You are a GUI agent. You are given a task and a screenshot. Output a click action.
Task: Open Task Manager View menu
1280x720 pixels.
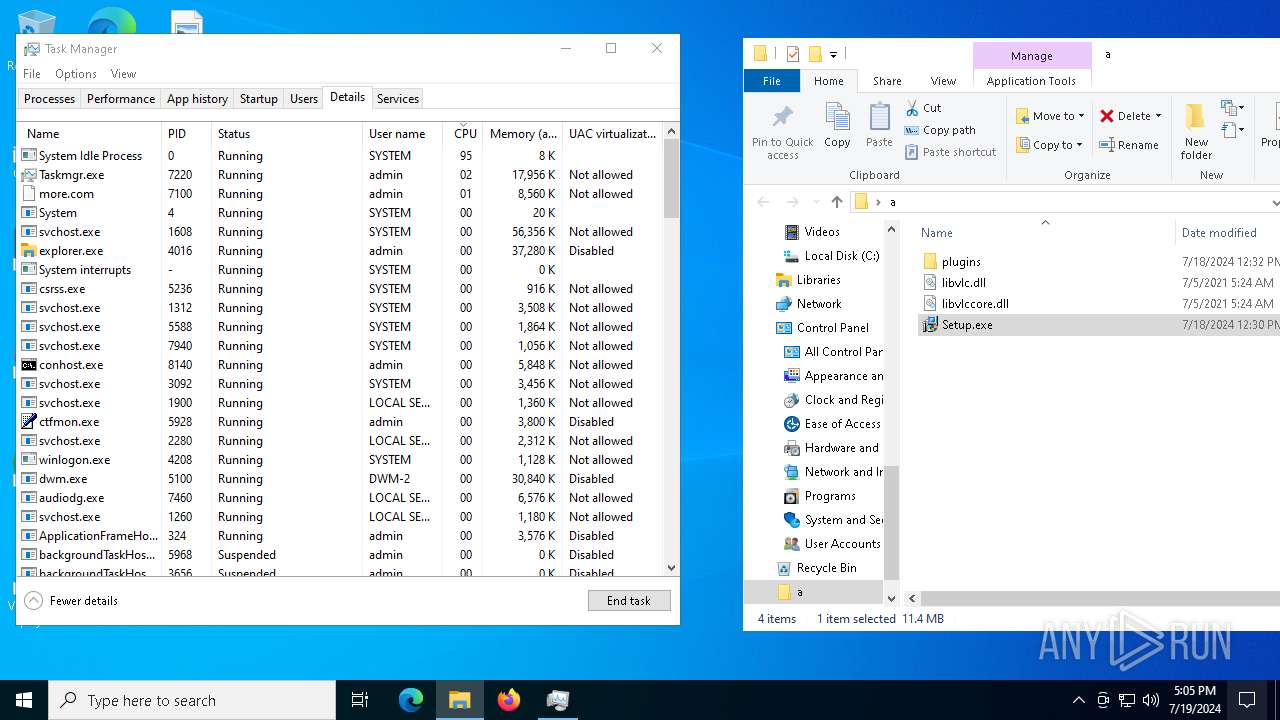pos(123,74)
